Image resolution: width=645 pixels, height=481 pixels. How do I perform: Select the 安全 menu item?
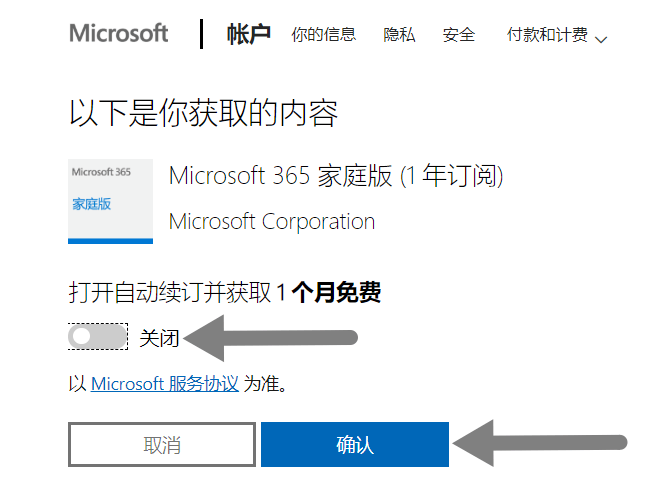(459, 35)
